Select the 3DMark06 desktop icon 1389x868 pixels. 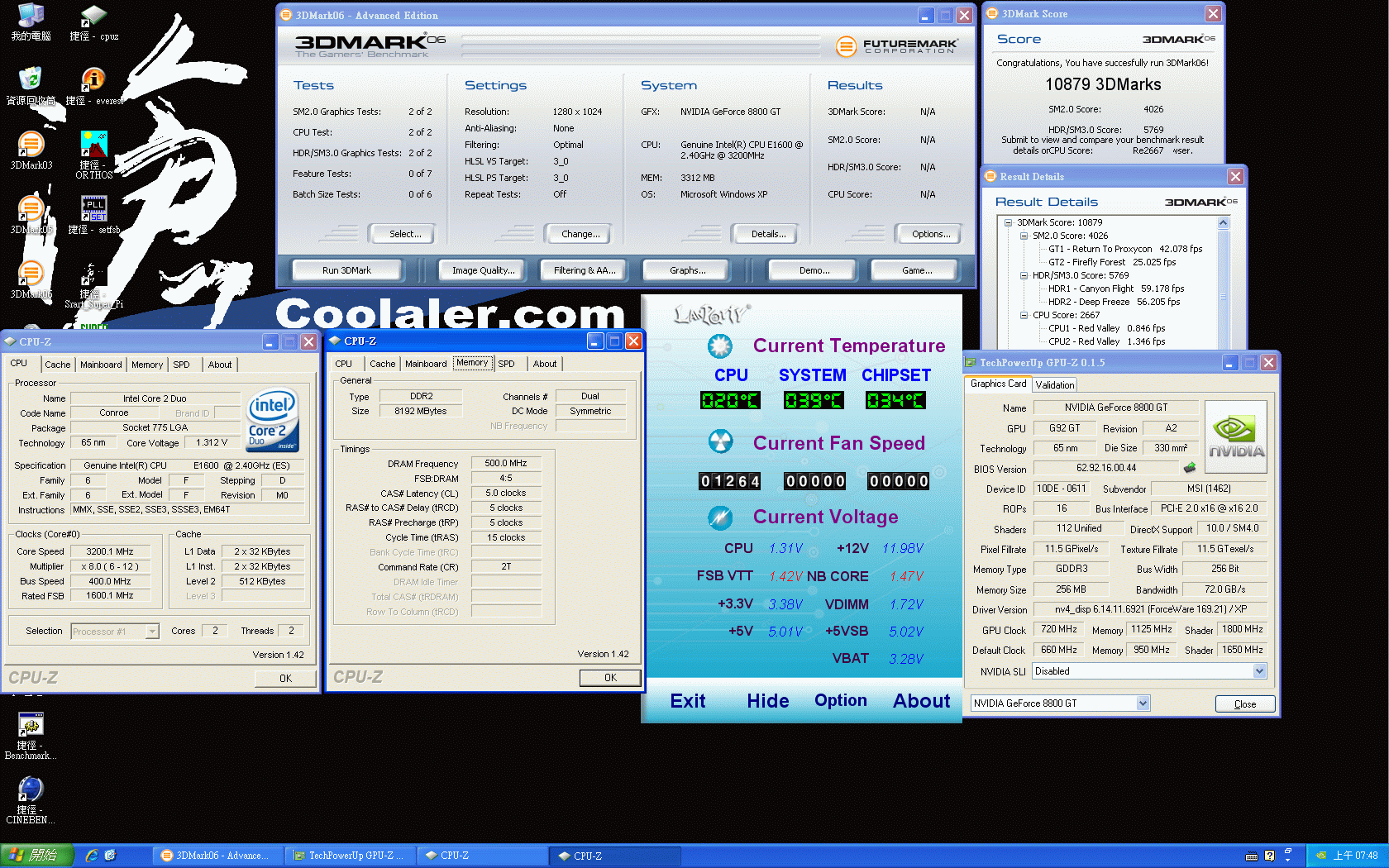point(31,279)
